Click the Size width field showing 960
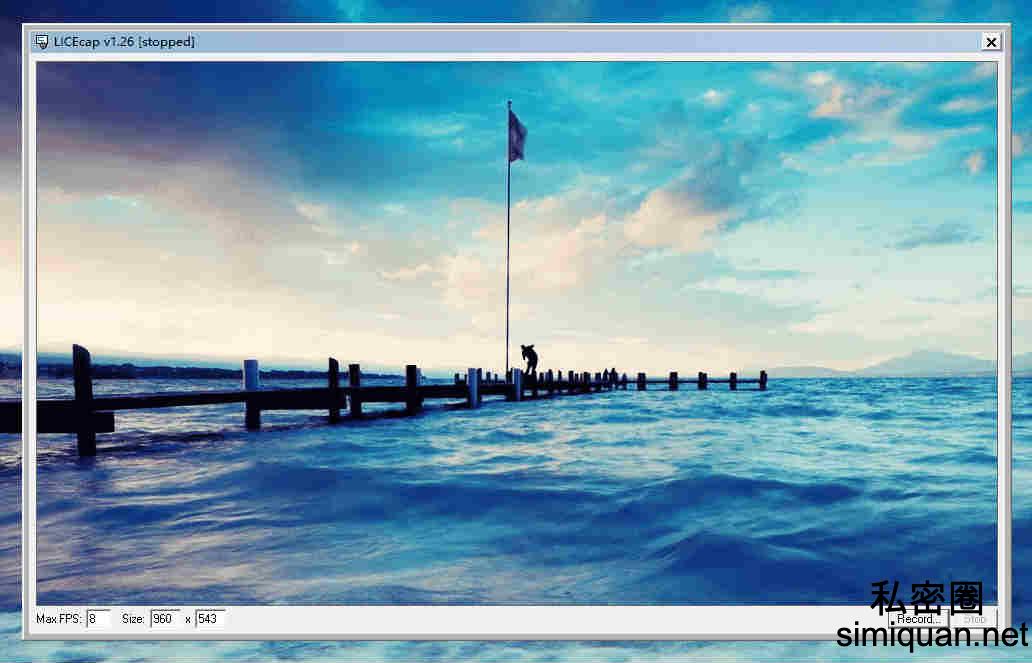Viewport: 1032px width, 663px height. (x=163, y=618)
